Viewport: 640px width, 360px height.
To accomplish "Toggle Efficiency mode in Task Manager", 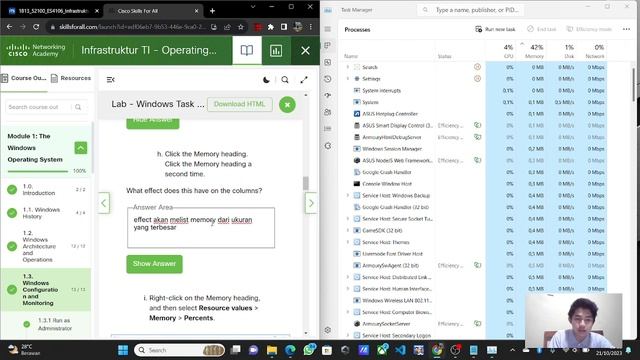I will (x=589, y=29).
